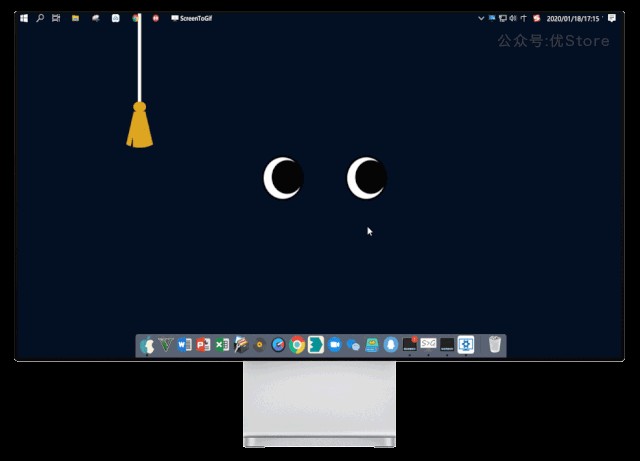Open the Zoom camera app in dock
The width and height of the screenshot is (640, 461).
coord(335,345)
